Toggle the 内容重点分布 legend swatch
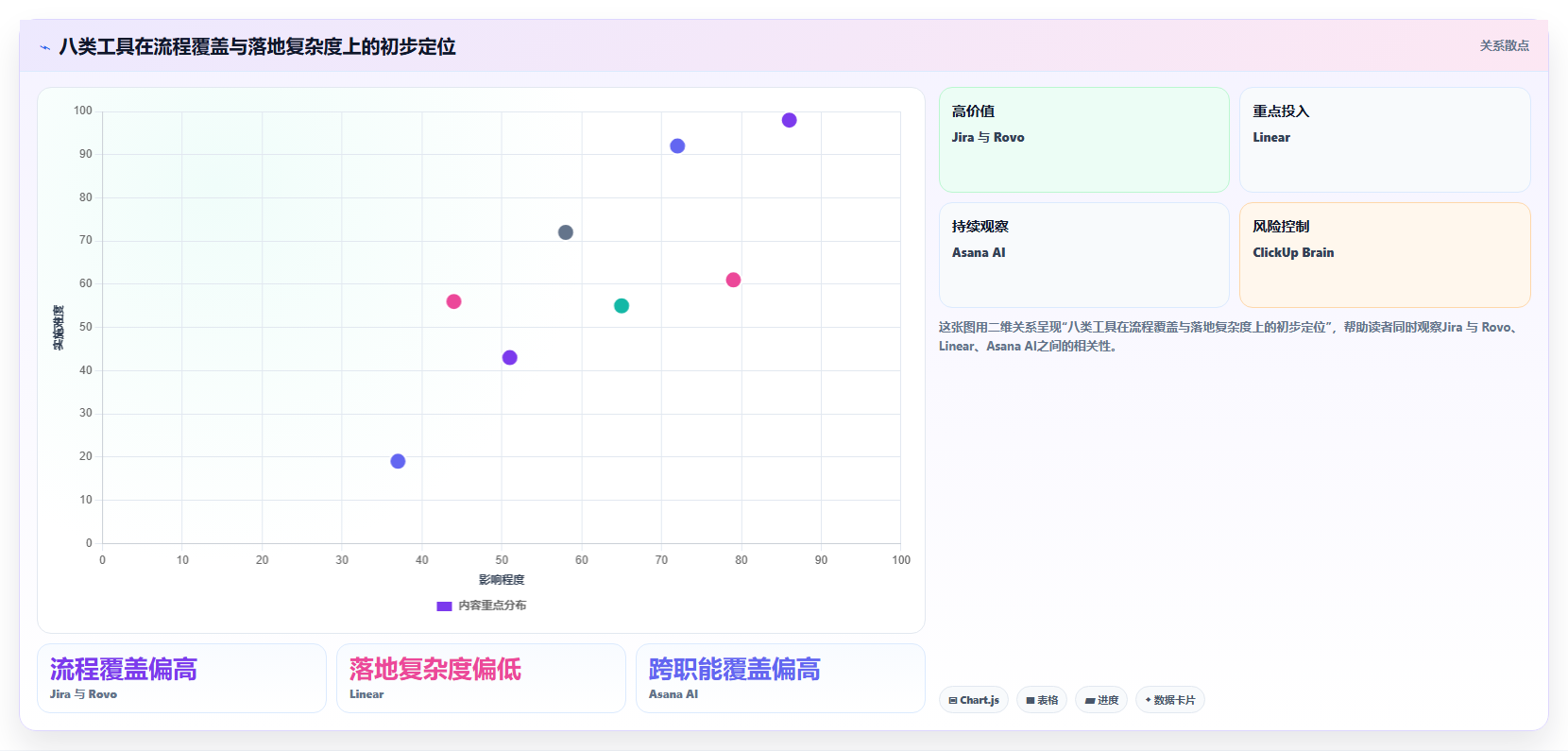Viewport: 1568px width, 751px height. pos(444,606)
